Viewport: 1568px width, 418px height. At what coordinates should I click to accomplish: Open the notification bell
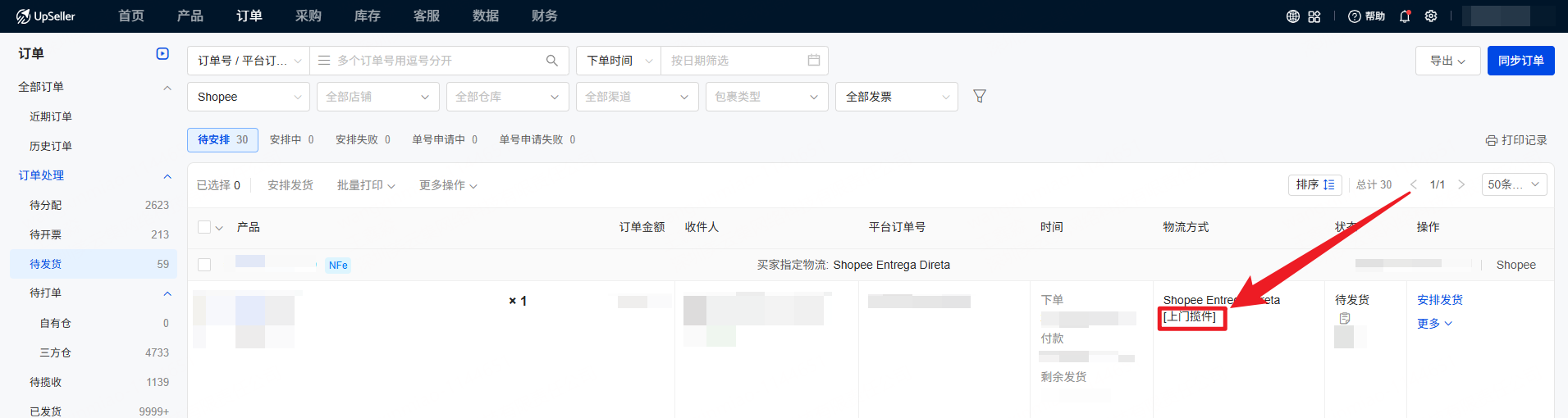[1405, 16]
